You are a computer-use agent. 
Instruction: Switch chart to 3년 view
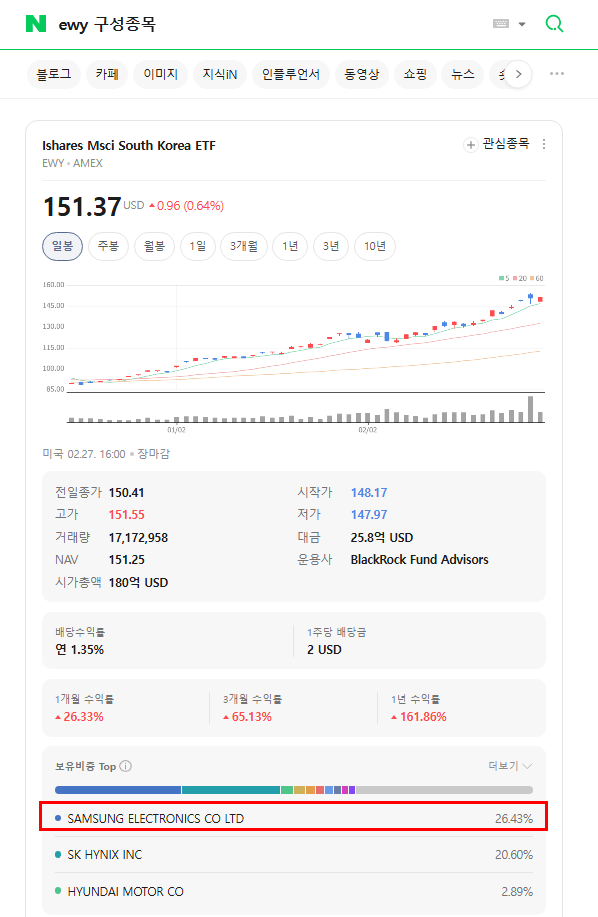pos(331,246)
